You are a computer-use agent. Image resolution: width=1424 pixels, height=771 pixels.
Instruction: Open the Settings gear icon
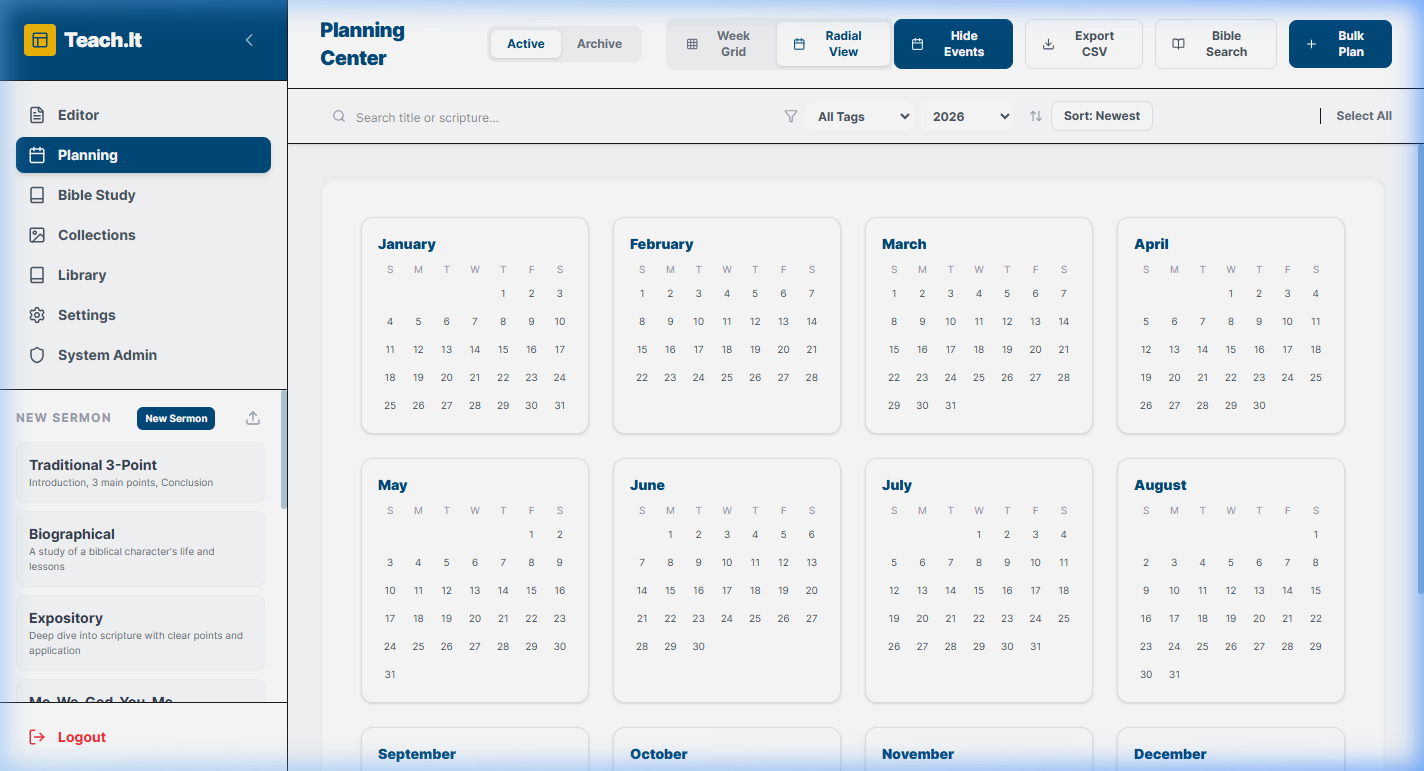38,315
